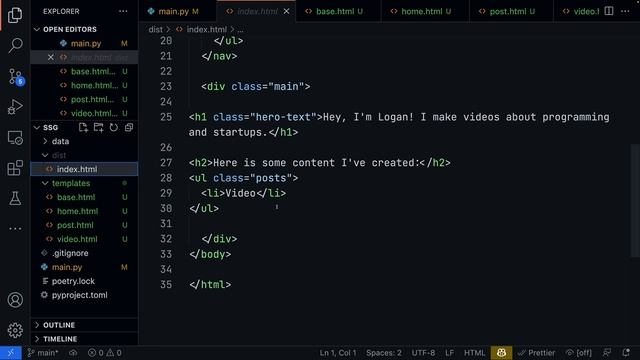The image size is (640, 360).
Task: Switch to the main.py tab
Action: pos(178,11)
